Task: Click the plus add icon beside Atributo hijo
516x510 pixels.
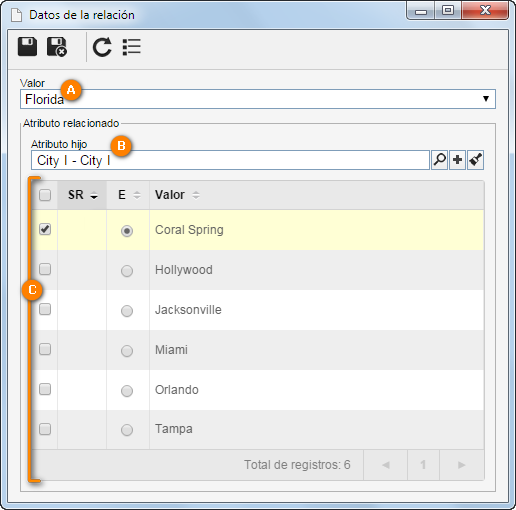Action: pyautogui.click(x=457, y=160)
